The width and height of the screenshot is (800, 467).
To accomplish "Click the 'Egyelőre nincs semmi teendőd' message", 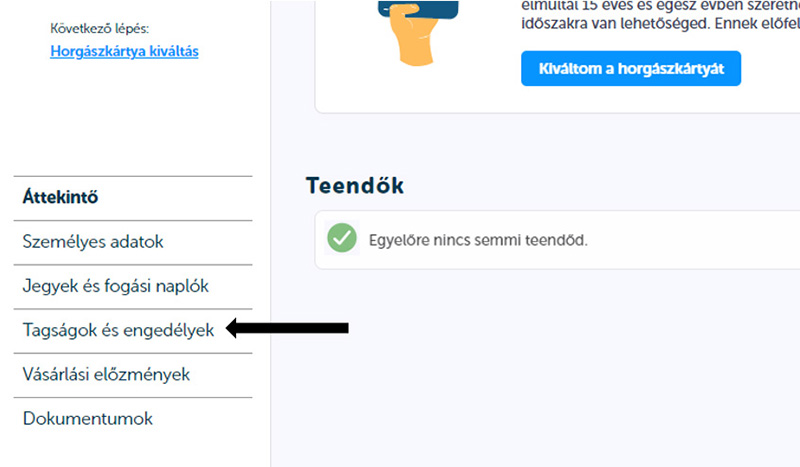I will [478, 240].
